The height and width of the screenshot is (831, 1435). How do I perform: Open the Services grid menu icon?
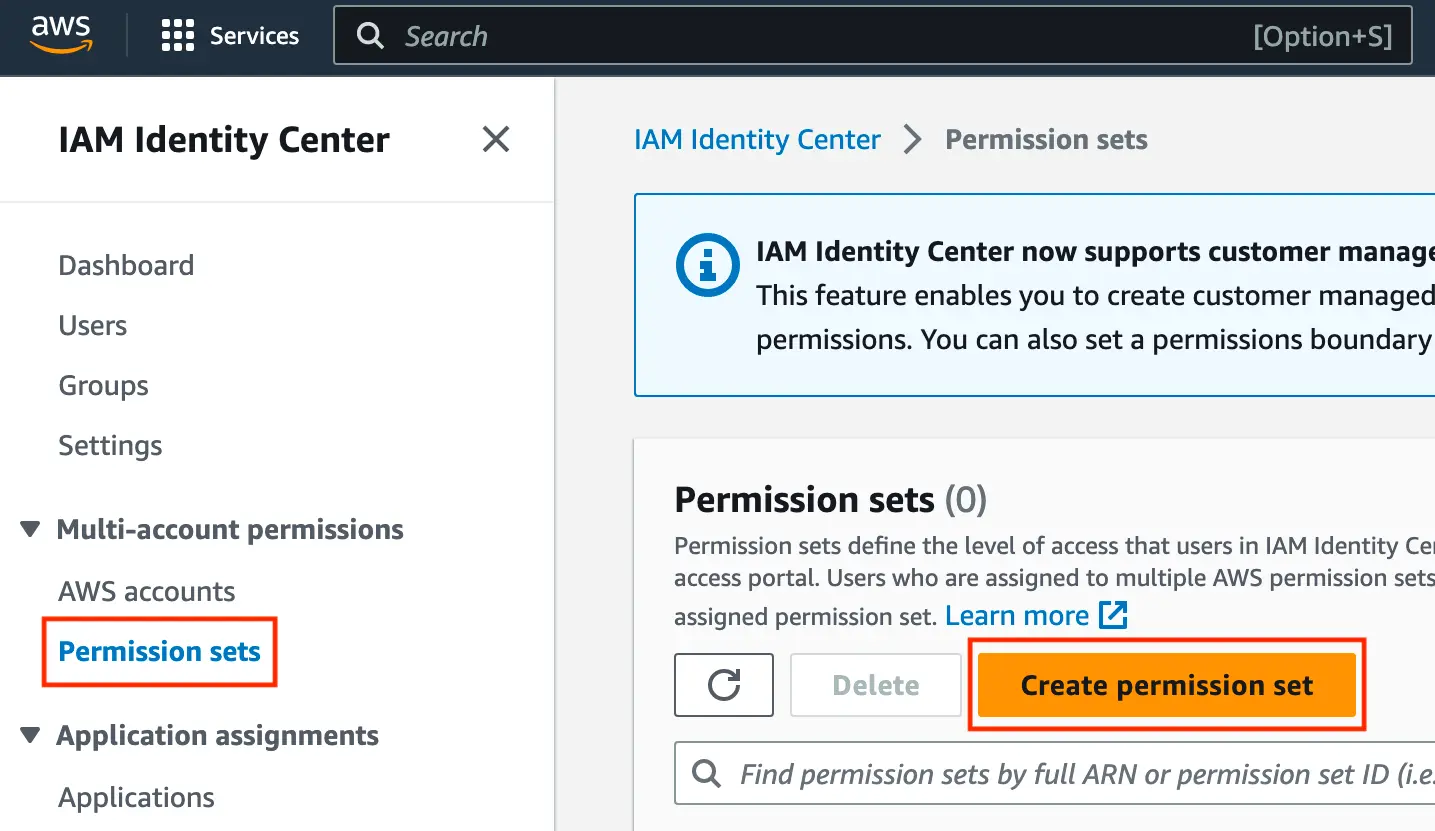[178, 37]
